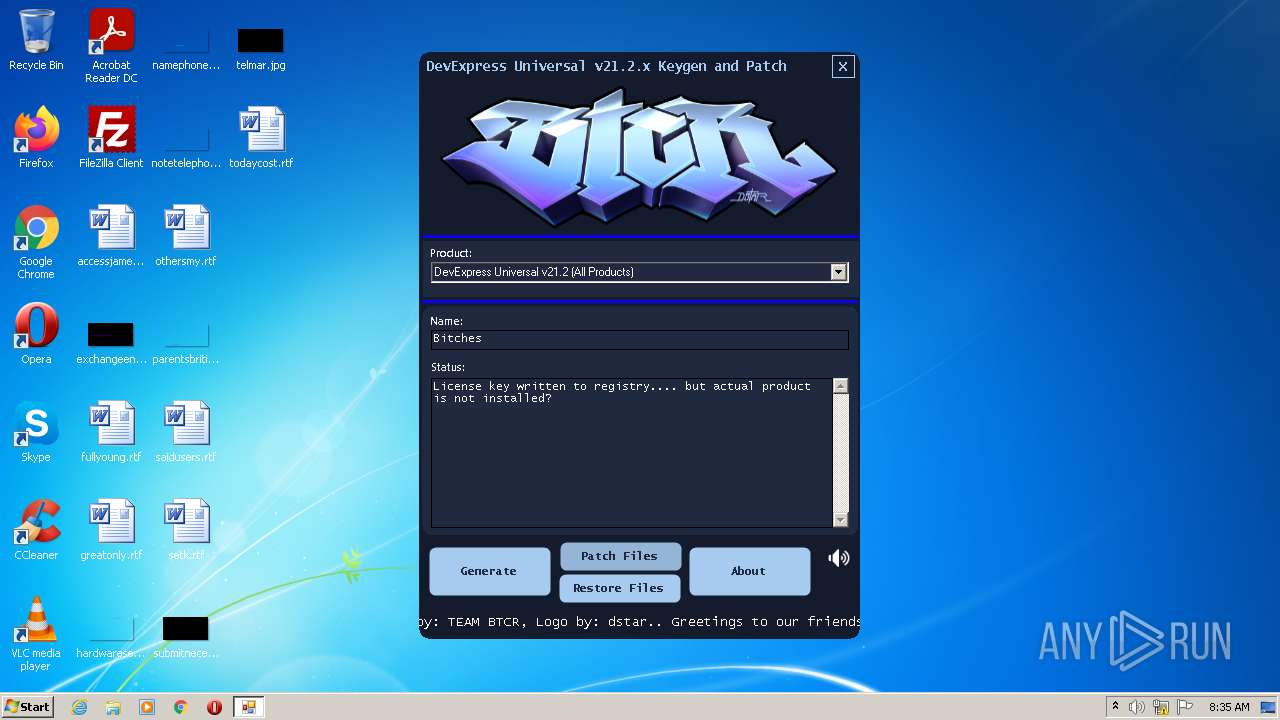Click the Status box scroll-down arrow
The width and height of the screenshot is (1280, 720).
pyautogui.click(x=840, y=520)
